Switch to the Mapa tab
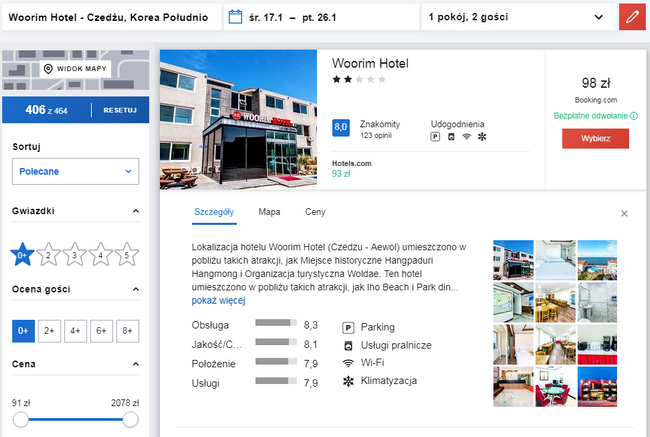The height and width of the screenshot is (437, 650). 269,212
